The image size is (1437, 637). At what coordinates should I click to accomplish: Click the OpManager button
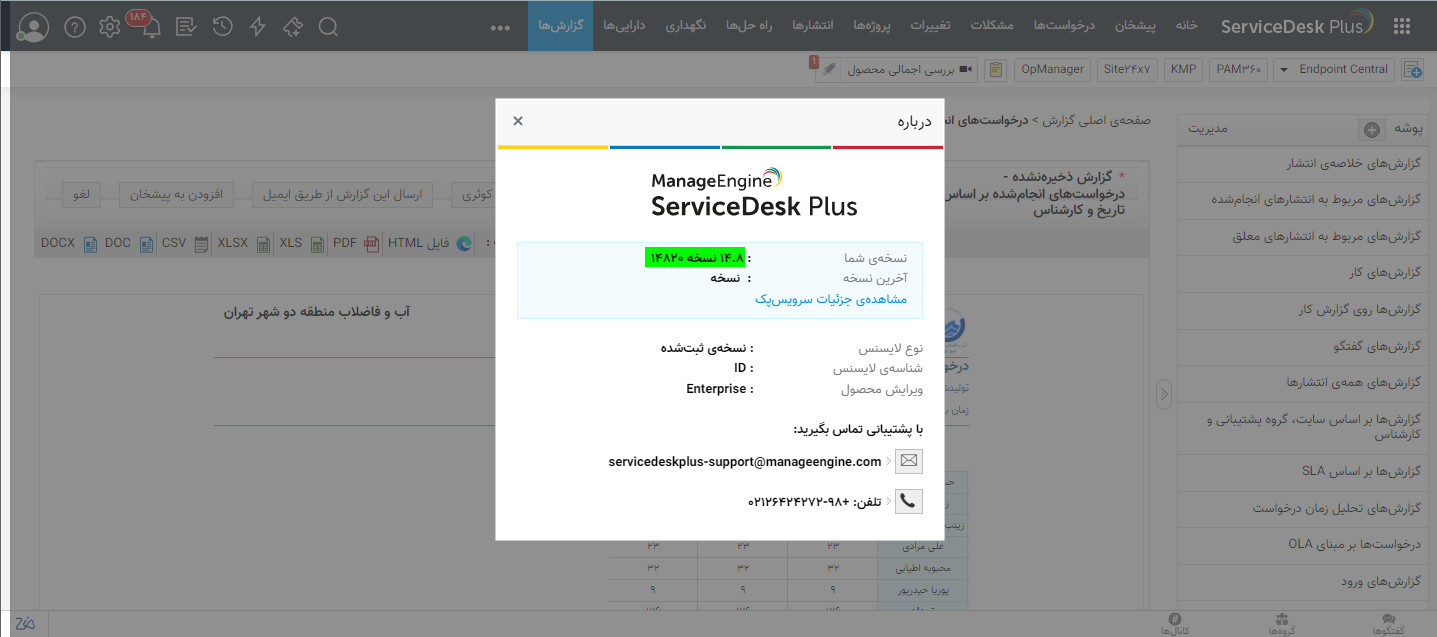tap(1052, 69)
